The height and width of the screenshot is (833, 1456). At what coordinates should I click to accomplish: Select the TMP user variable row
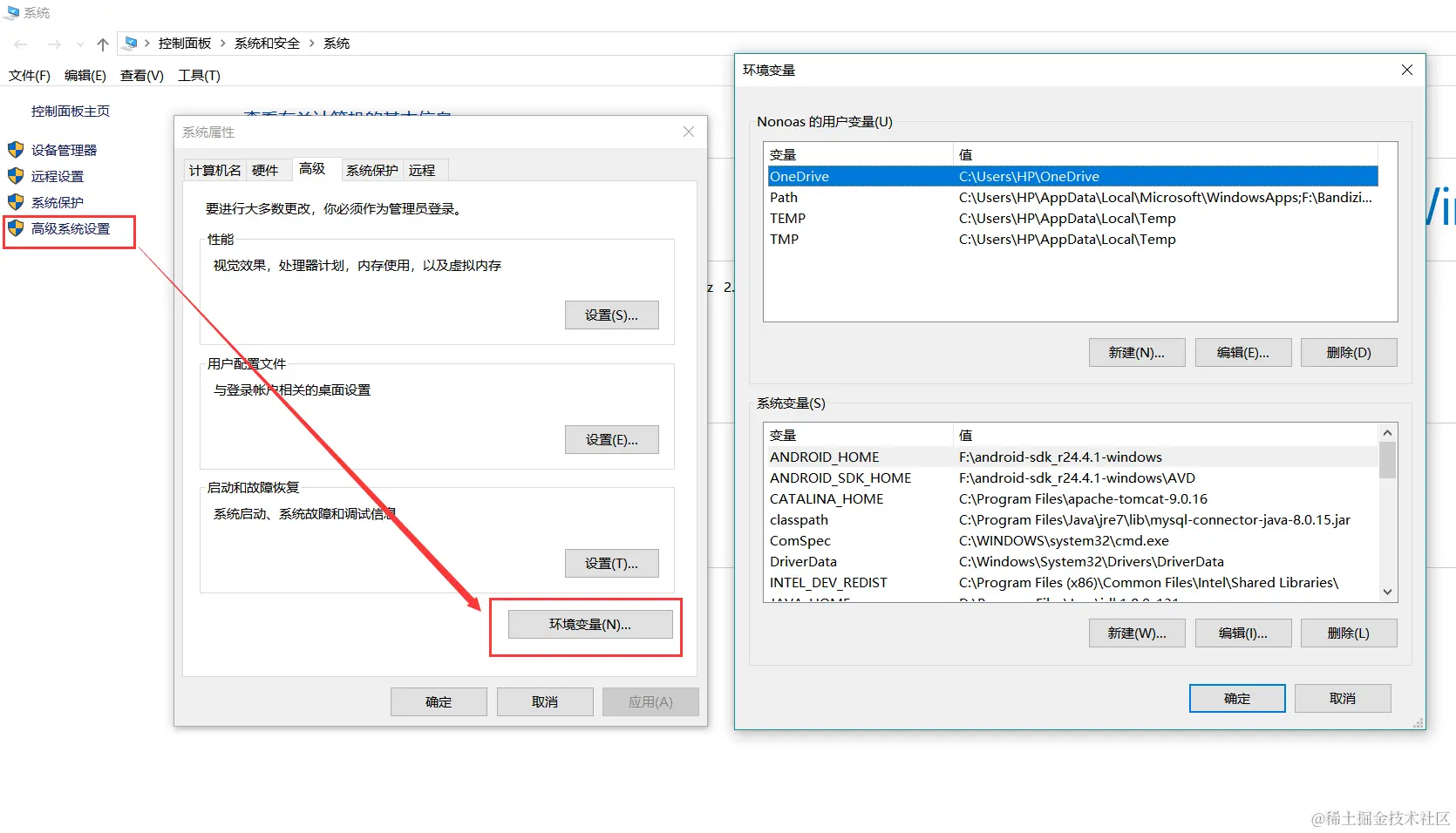click(1072, 239)
